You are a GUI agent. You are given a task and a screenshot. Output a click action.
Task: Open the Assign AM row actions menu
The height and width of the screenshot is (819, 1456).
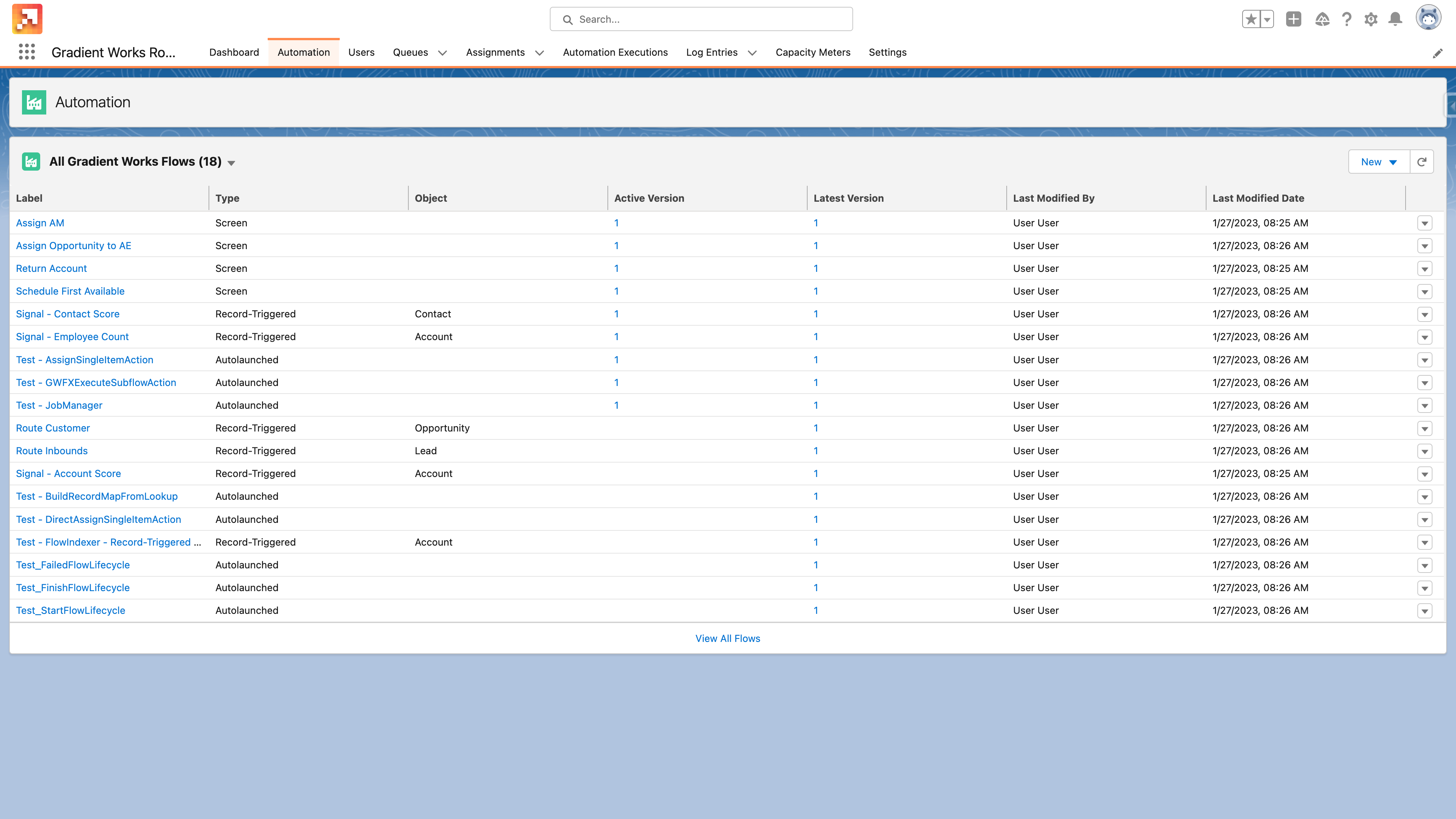(1425, 223)
